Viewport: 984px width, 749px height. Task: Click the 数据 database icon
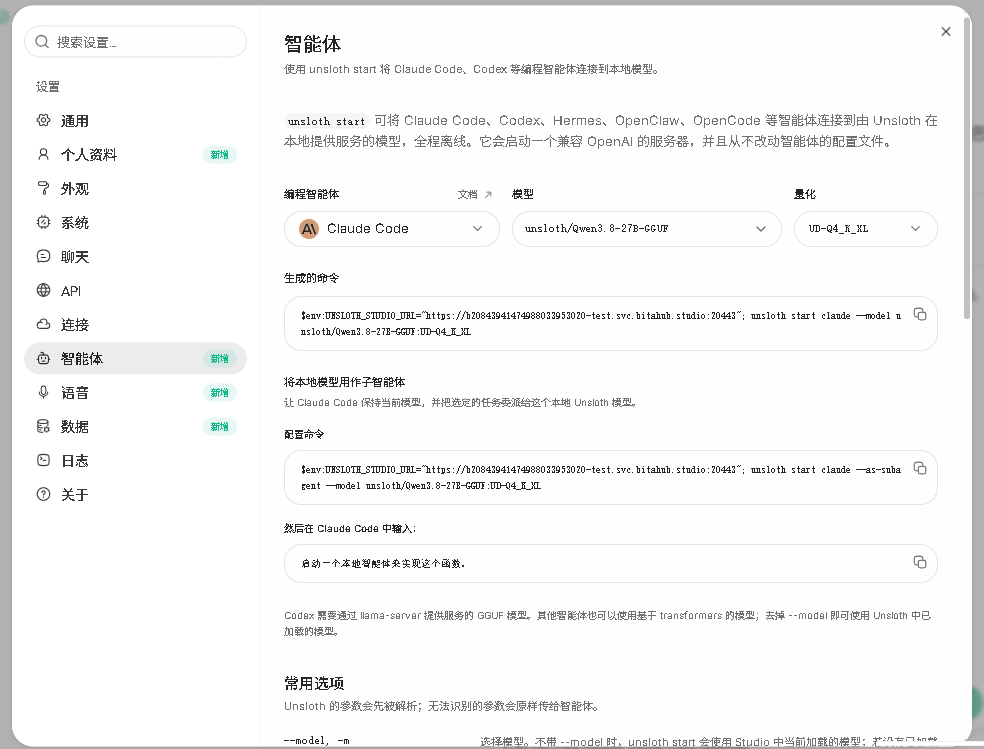pyautogui.click(x=43, y=427)
